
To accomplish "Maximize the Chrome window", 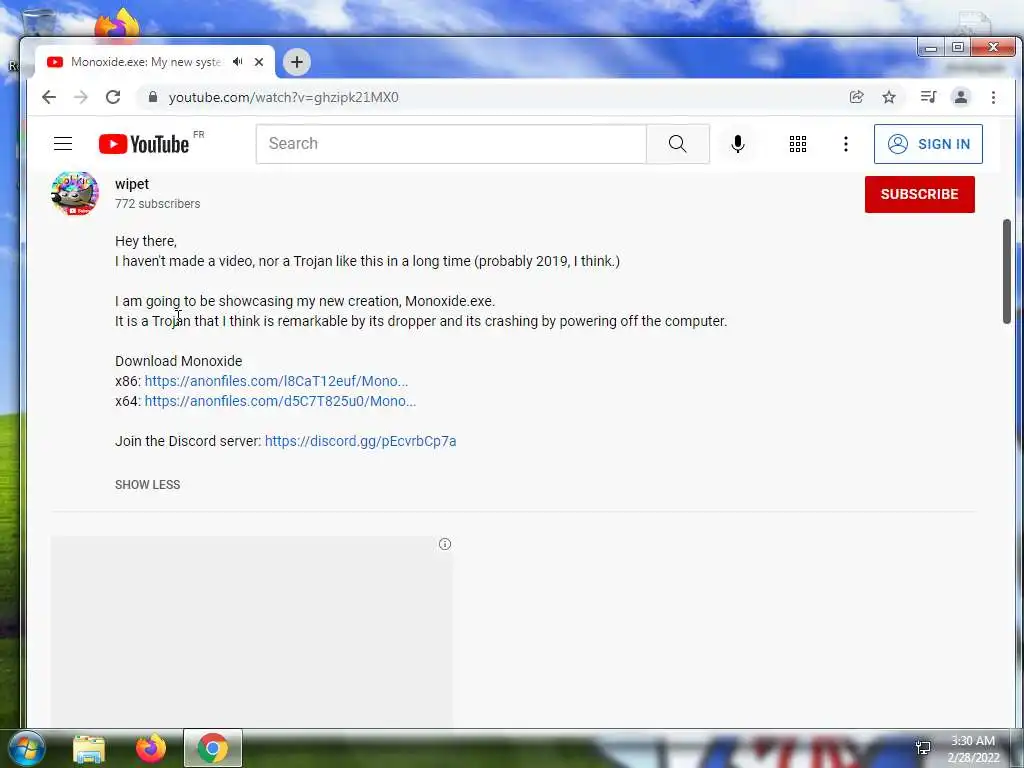I will pos(958,48).
